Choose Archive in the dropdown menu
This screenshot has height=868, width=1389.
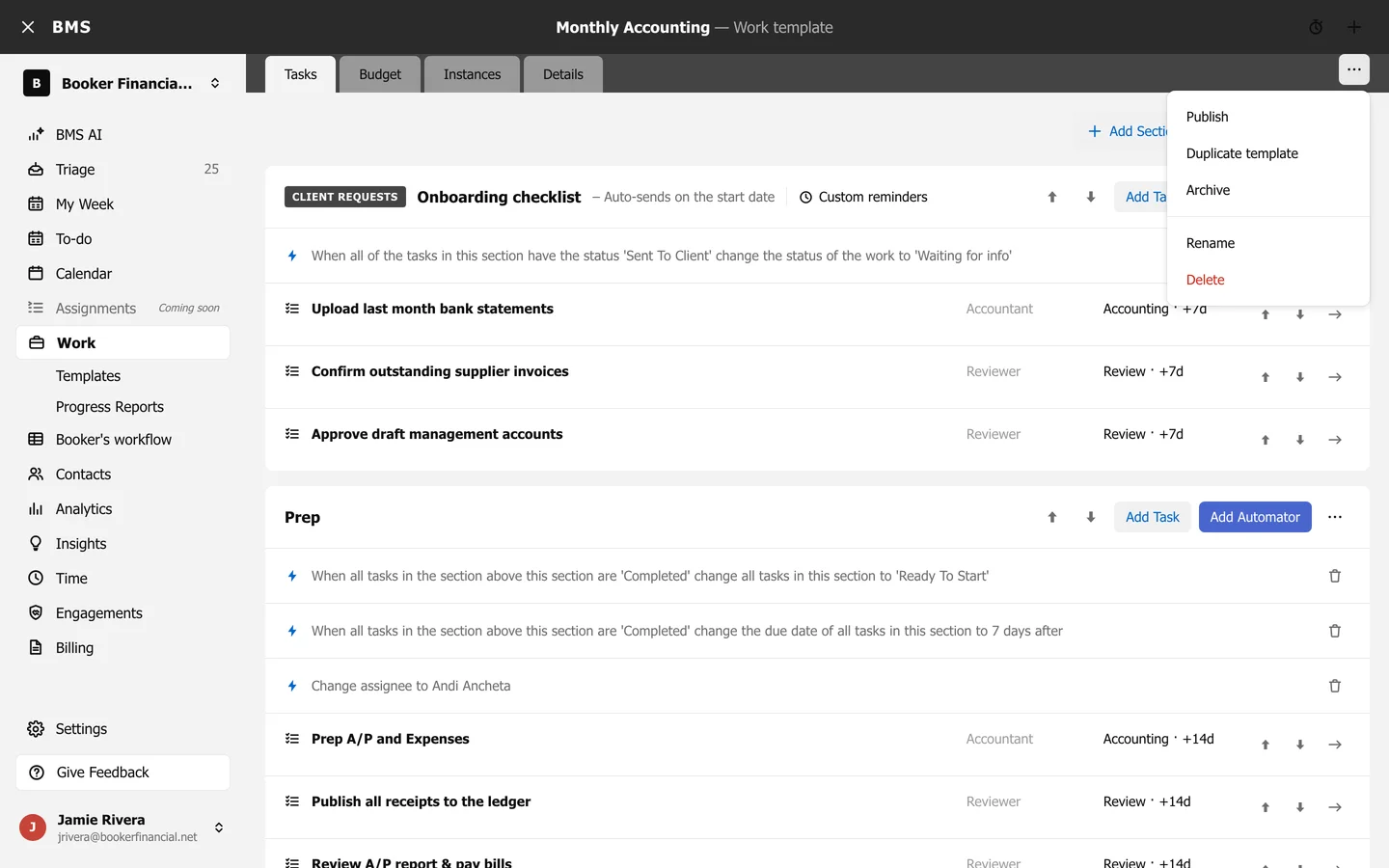(1268, 190)
